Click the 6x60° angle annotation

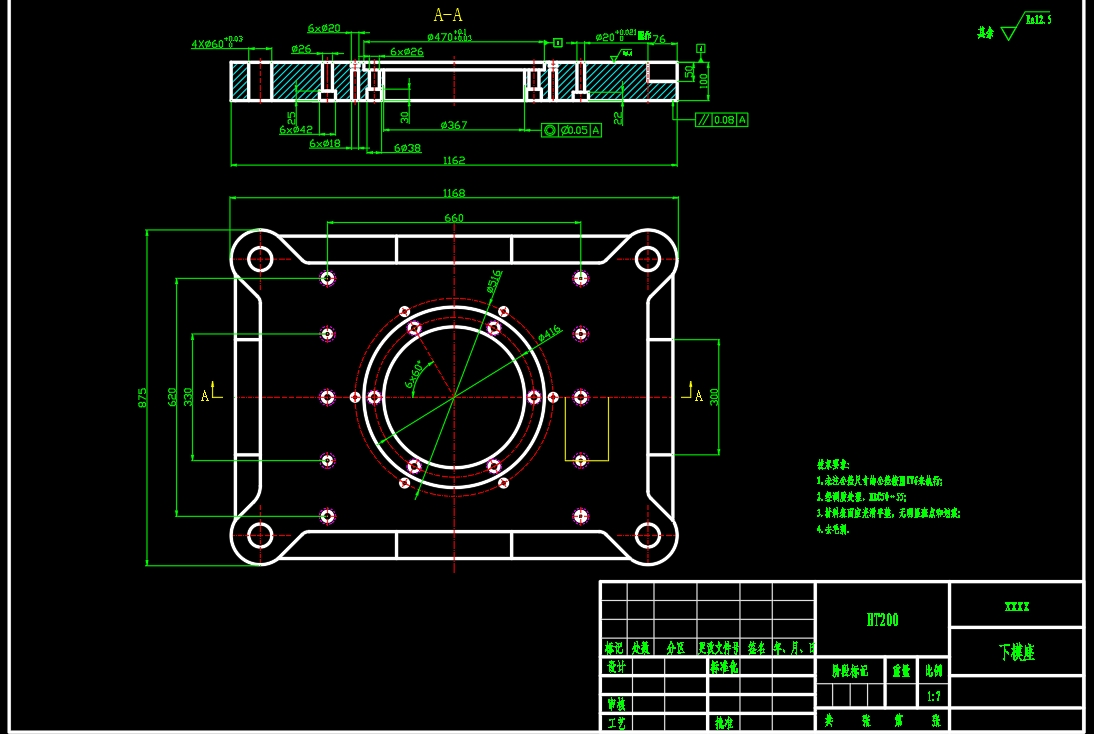point(413,375)
